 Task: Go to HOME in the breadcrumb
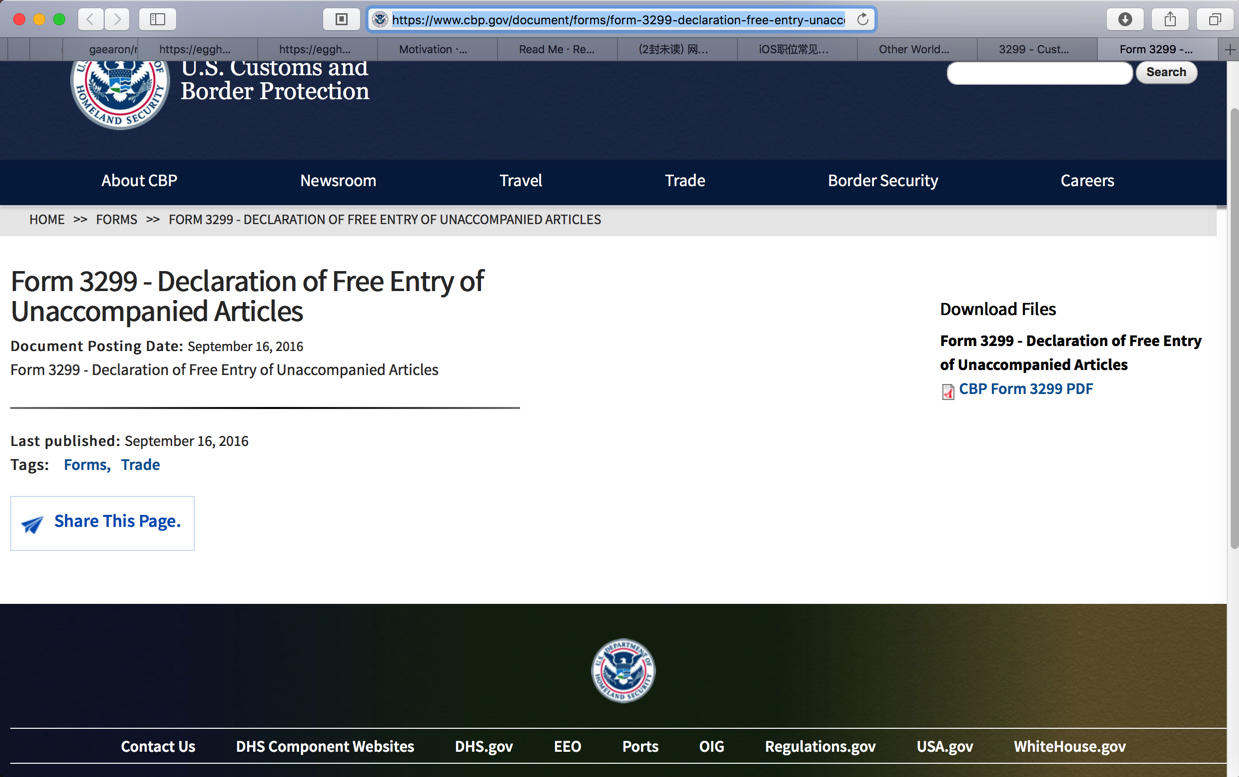coord(47,220)
